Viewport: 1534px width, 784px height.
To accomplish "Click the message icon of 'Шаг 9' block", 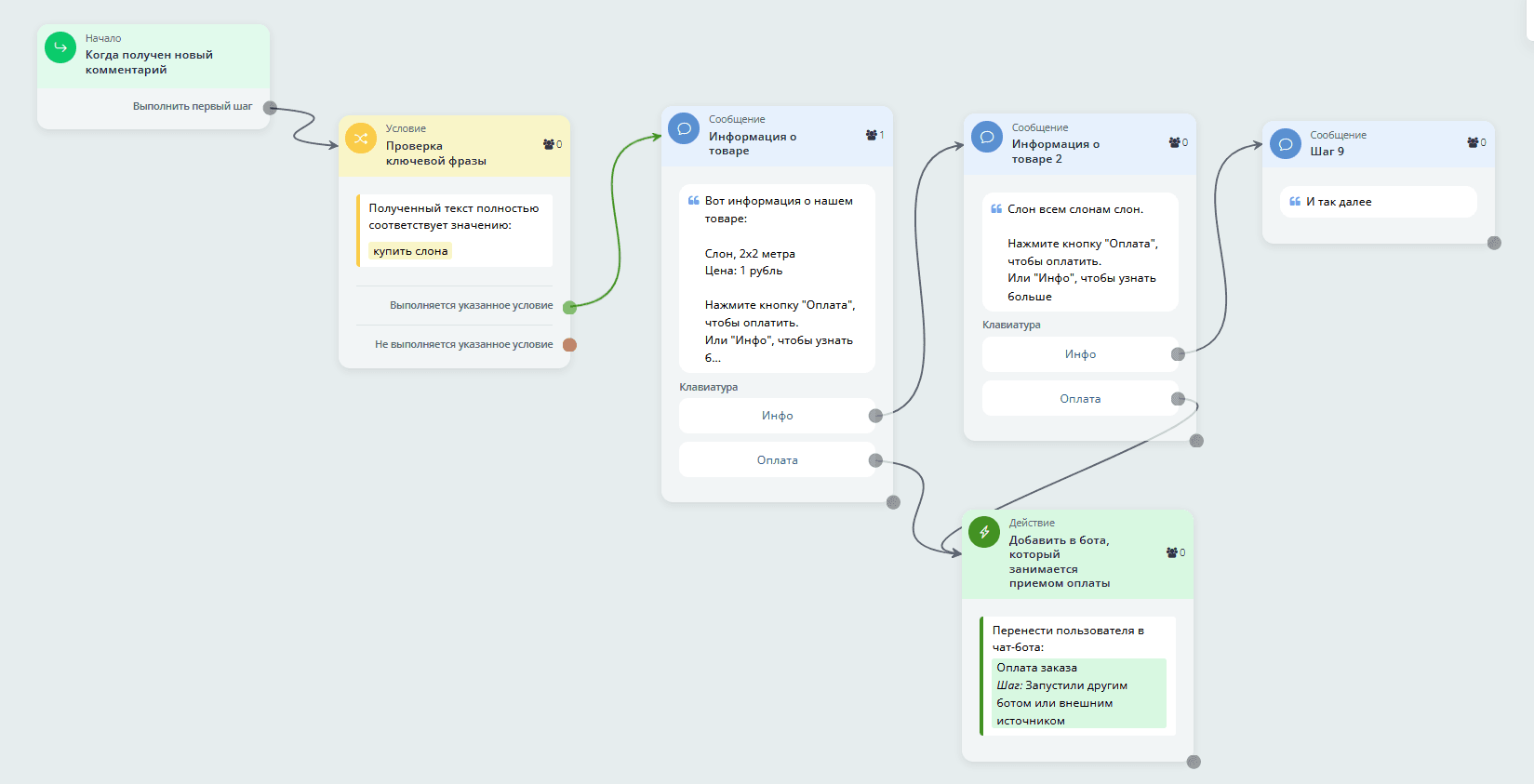I will pyautogui.click(x=1285, y=144).
